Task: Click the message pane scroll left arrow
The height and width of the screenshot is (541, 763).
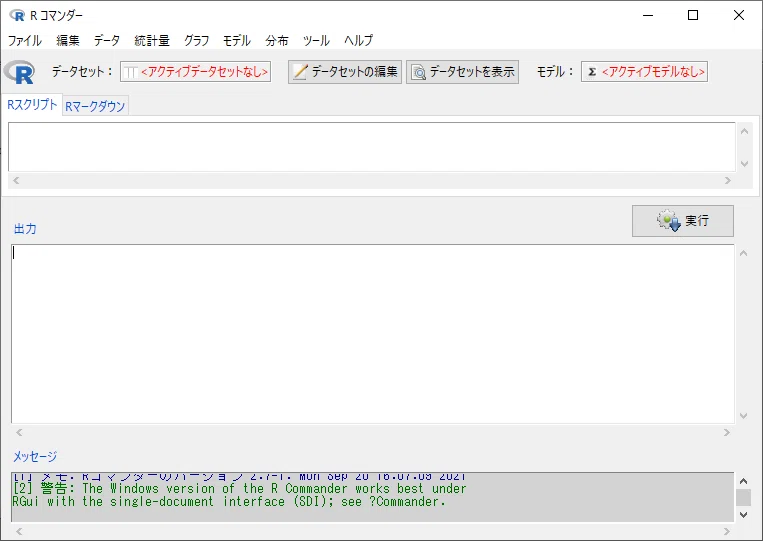Action: (x=19, y=531)
